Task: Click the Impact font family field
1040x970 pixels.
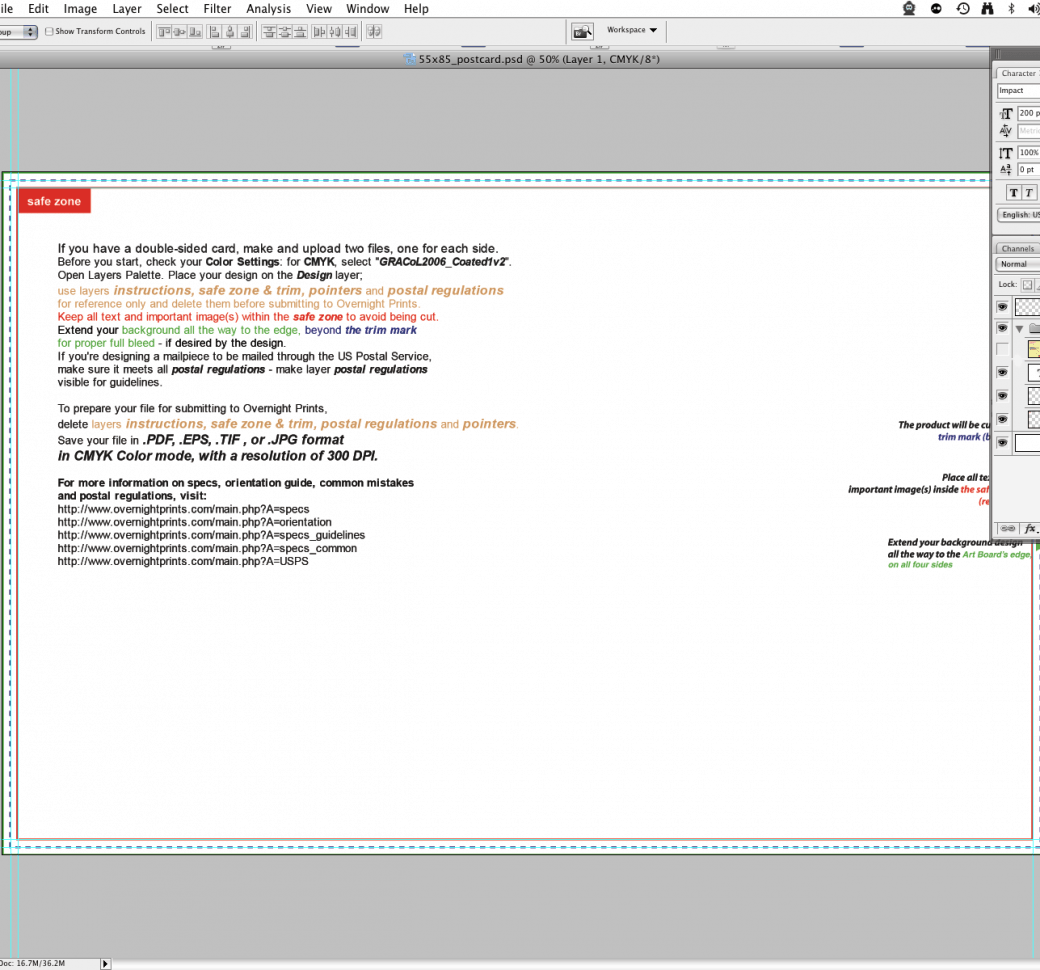Action: pos(1018,91)
